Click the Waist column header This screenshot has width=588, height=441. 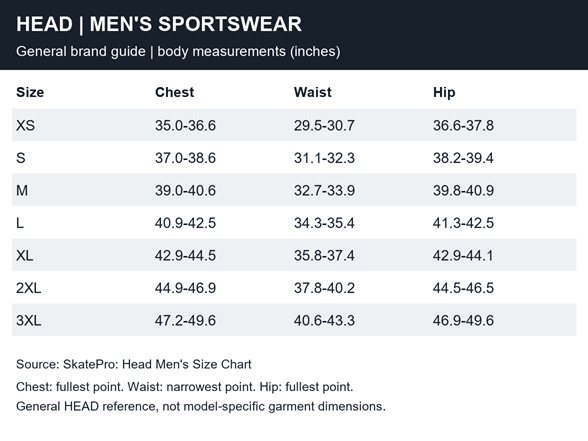tap(313, 92)
